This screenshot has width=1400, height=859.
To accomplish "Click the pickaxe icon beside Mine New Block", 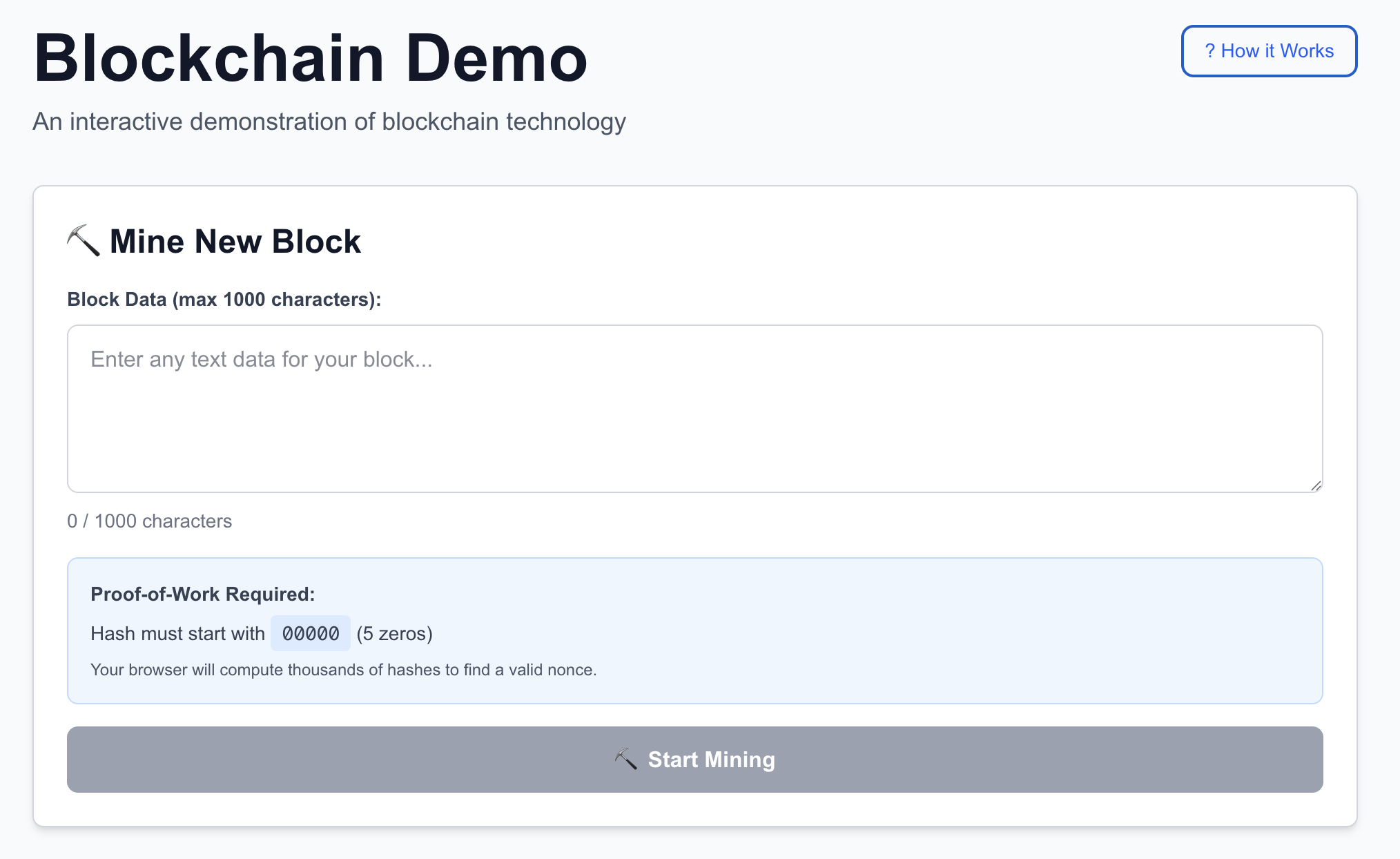I will click(x=83, y=240).
